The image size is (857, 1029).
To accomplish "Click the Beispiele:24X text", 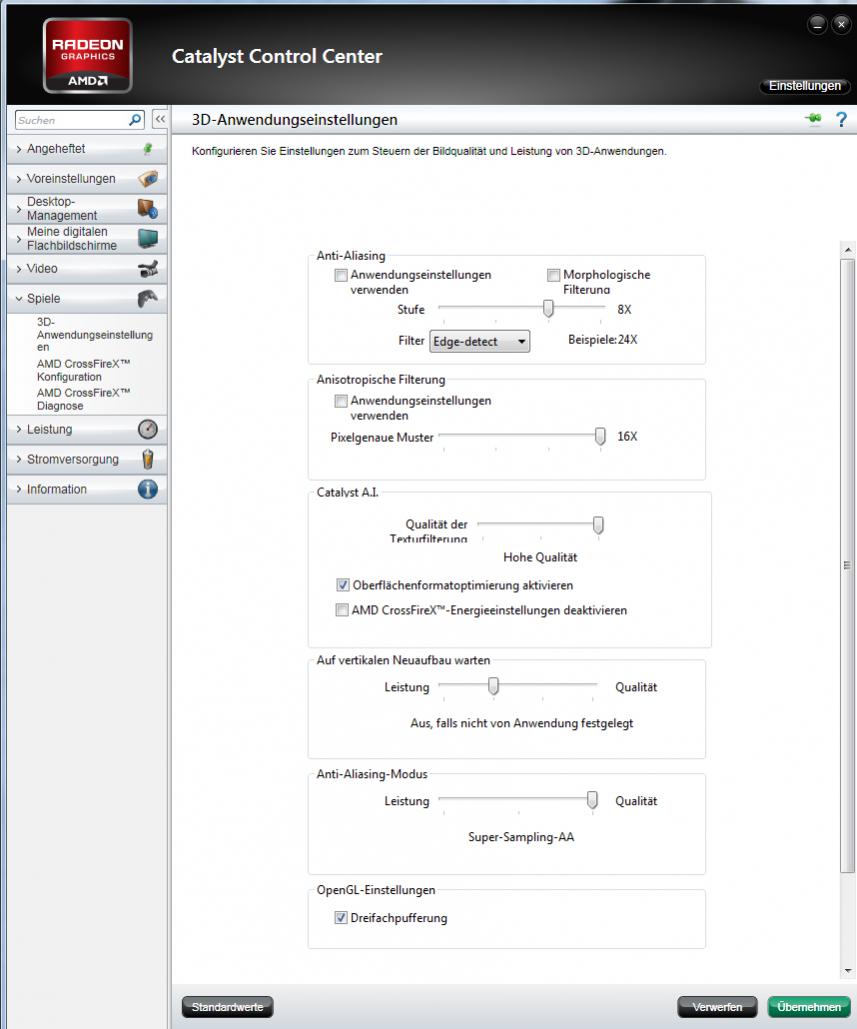I will pos(602,340).
